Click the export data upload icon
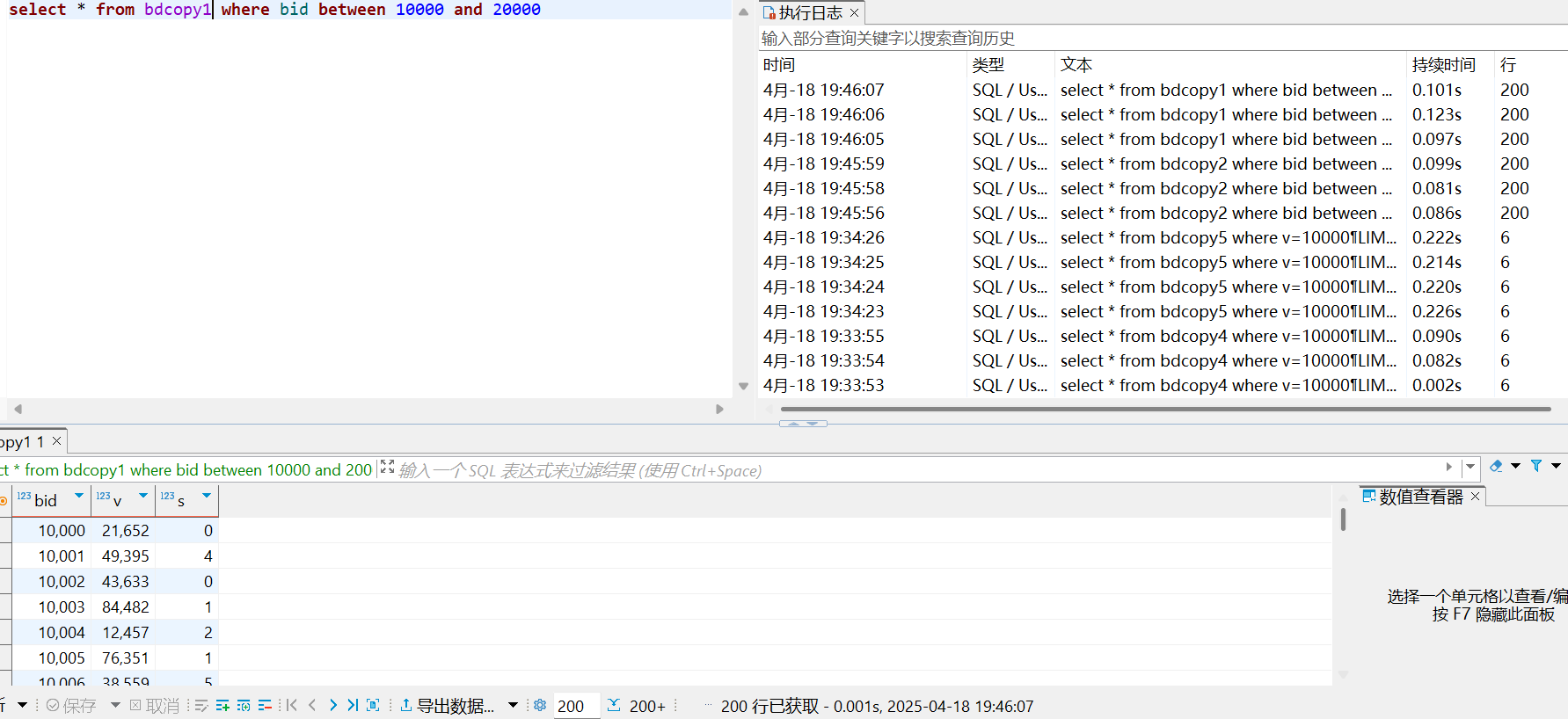The width and height of the screenshot is (1568, 719). pyautogui.click(x=406, y=705)
